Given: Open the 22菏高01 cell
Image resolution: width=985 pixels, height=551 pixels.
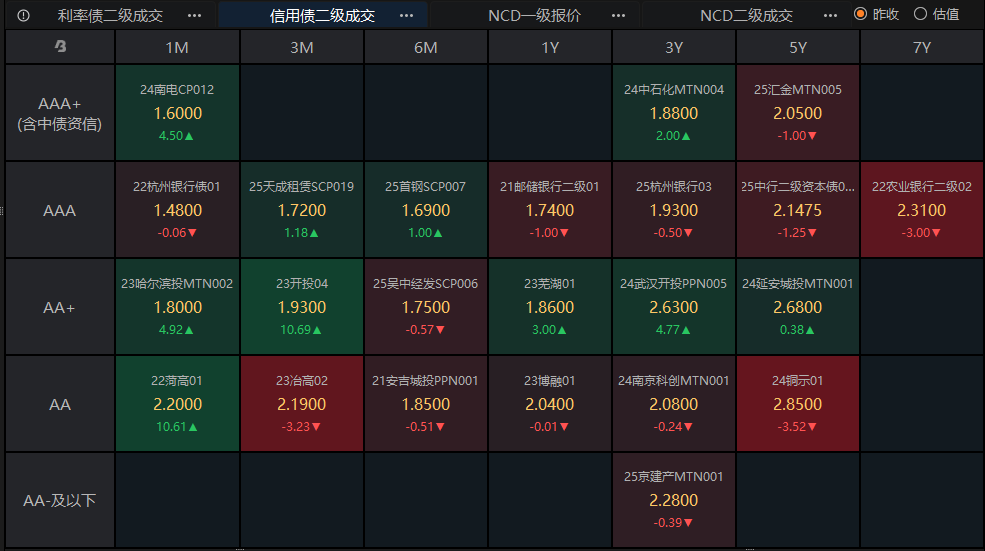Looking at the screenshot, I should click(x=177, y=404).
